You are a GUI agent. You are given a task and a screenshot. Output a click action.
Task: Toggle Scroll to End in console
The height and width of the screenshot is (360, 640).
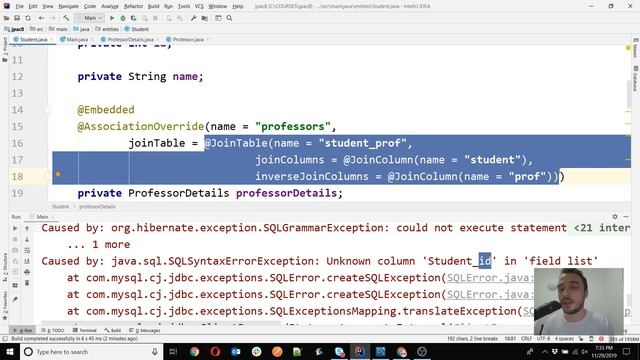coord(27,261)
